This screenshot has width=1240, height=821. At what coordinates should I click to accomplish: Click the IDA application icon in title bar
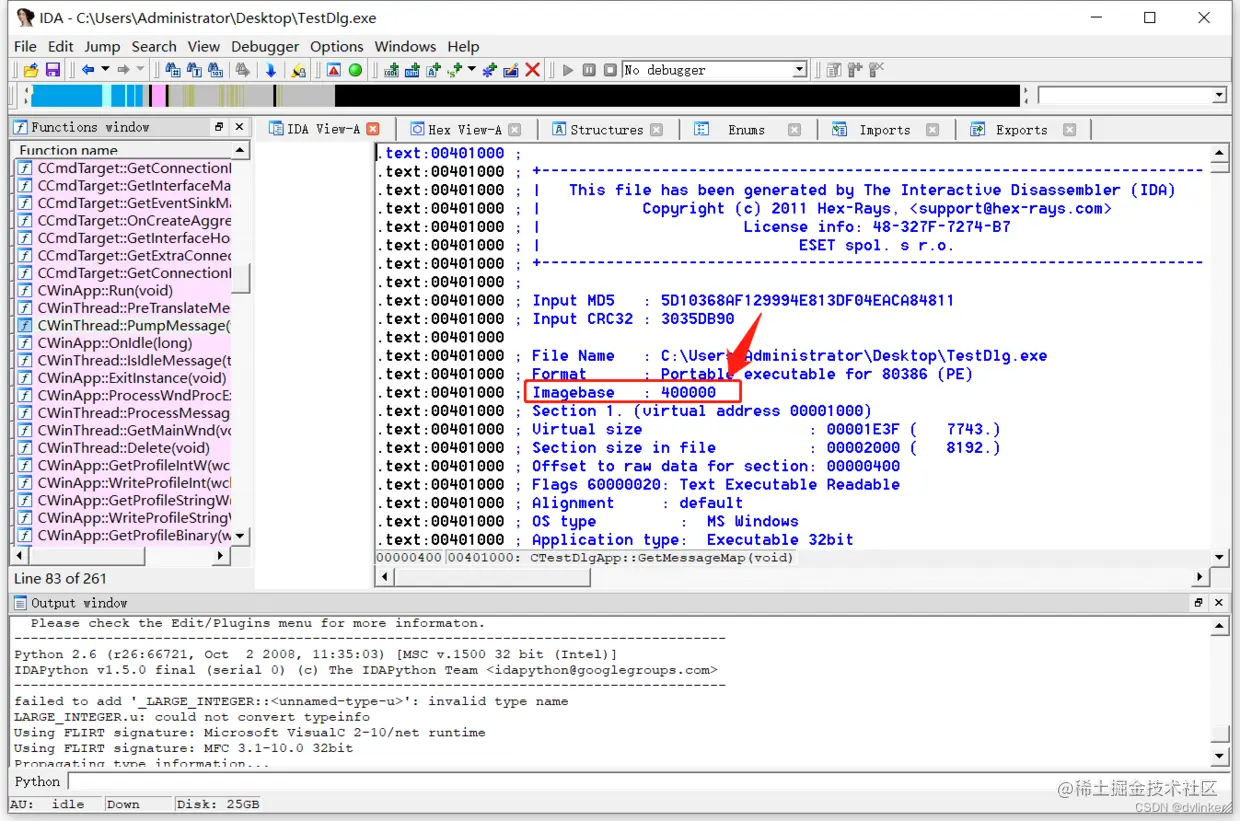[25, 18]
